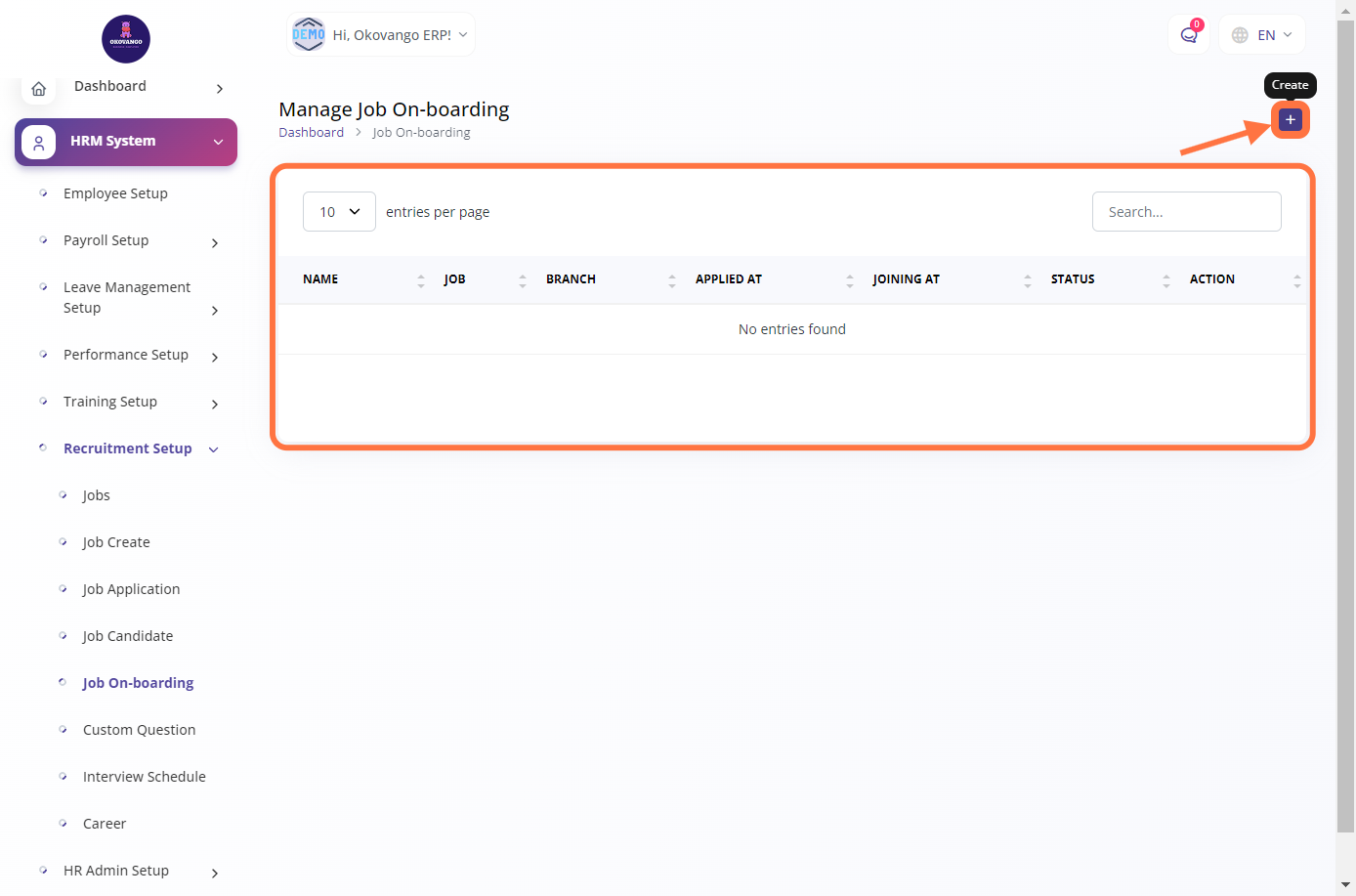Click the Dashboard home icon
The width and height of the screenshot is (1356, 896).
point(39,89)
